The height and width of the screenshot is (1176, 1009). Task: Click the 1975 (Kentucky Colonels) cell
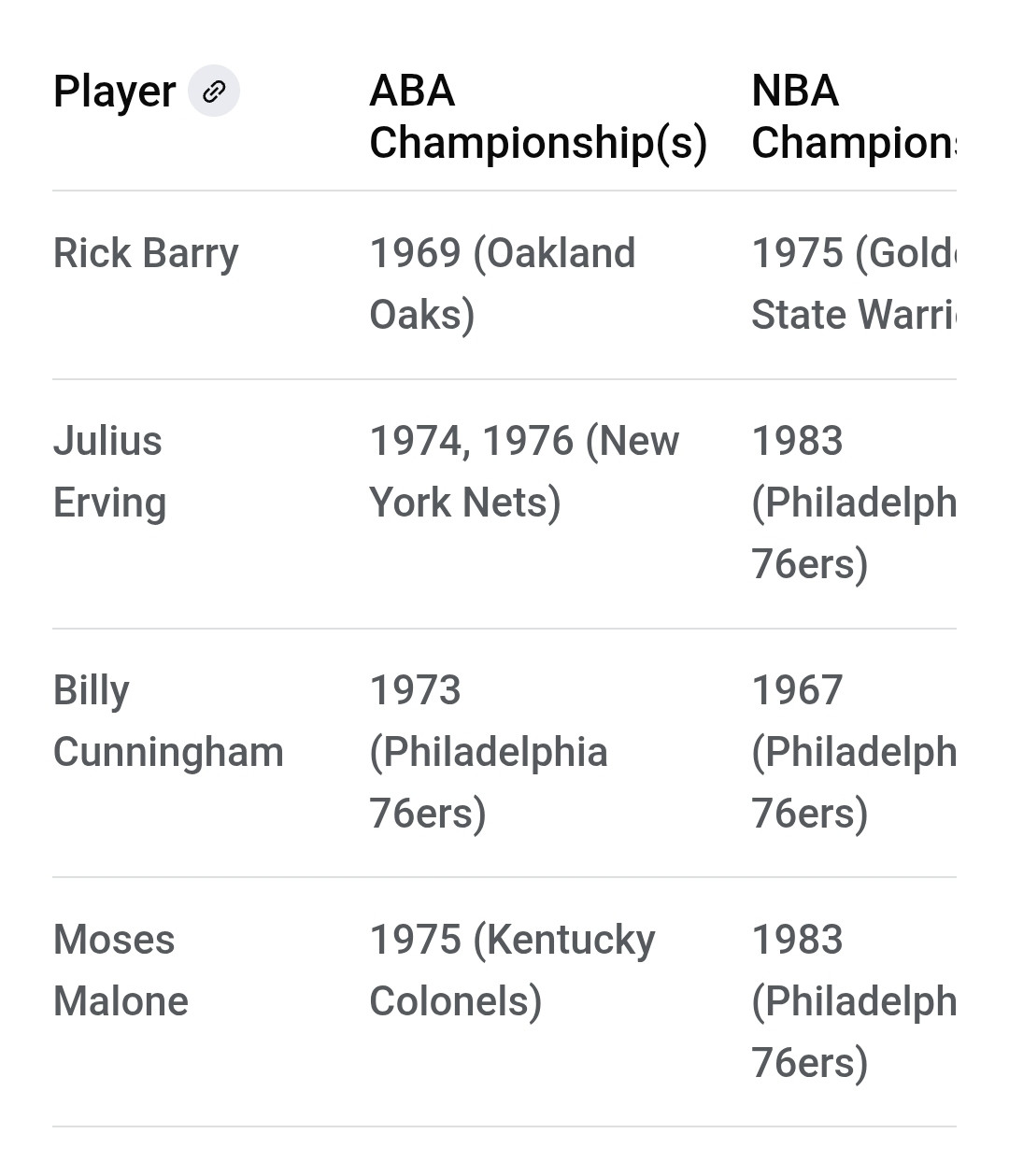coord(512,971)
